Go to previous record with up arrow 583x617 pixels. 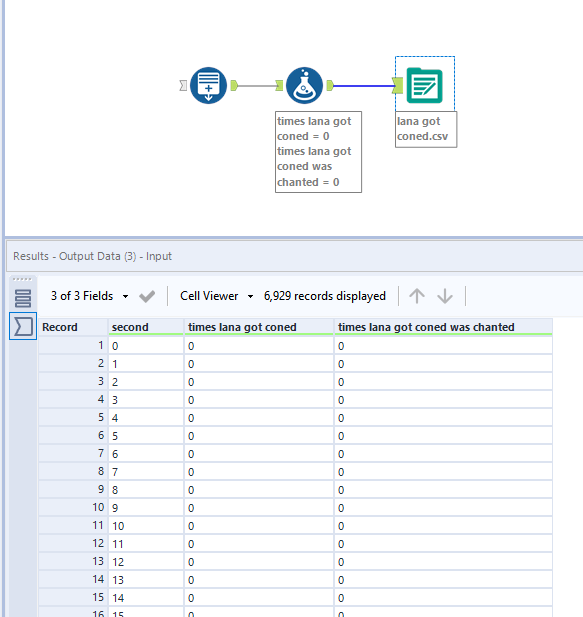coord(417,296)
